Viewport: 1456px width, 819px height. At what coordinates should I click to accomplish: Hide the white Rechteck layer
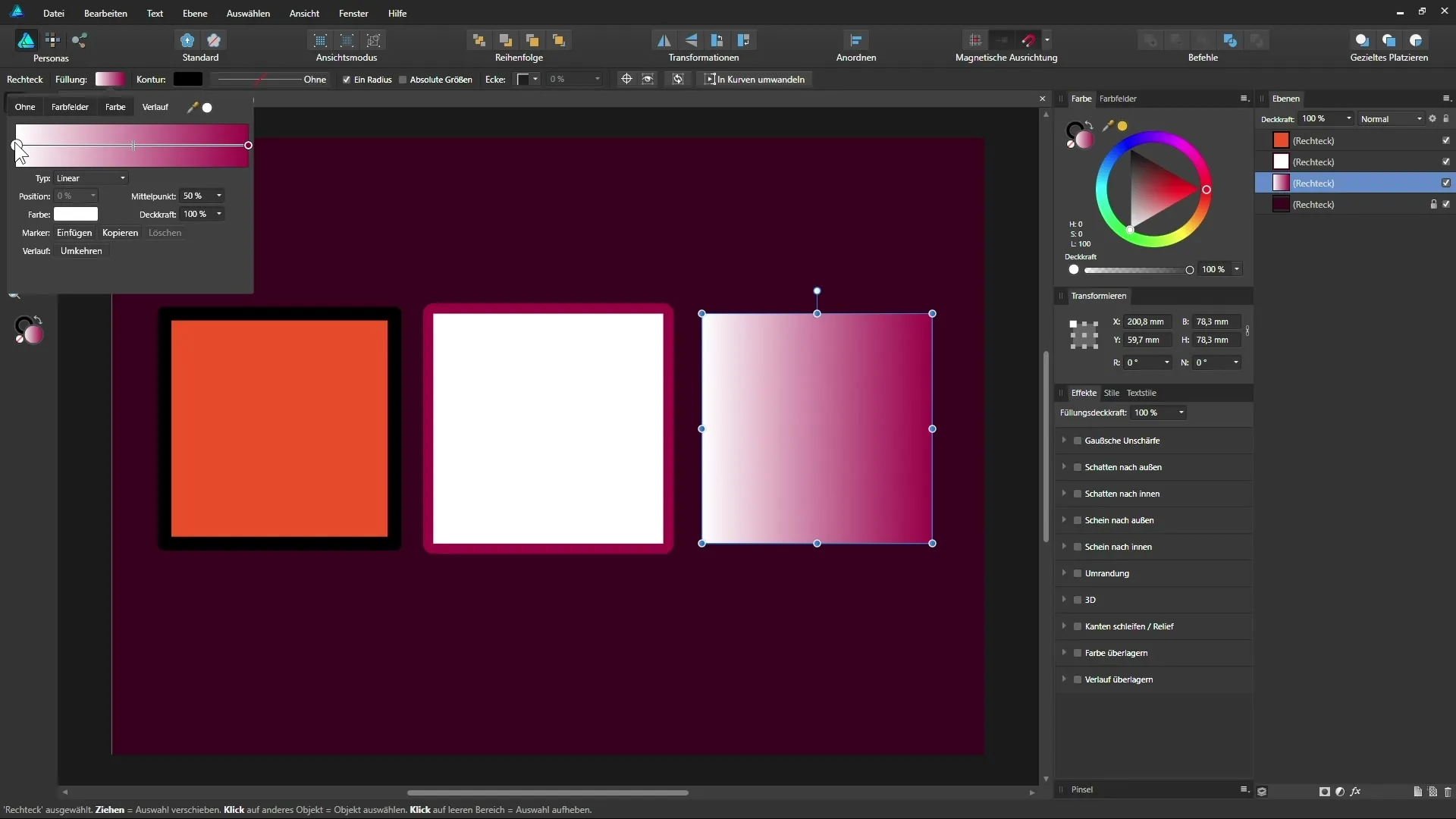1446,162
